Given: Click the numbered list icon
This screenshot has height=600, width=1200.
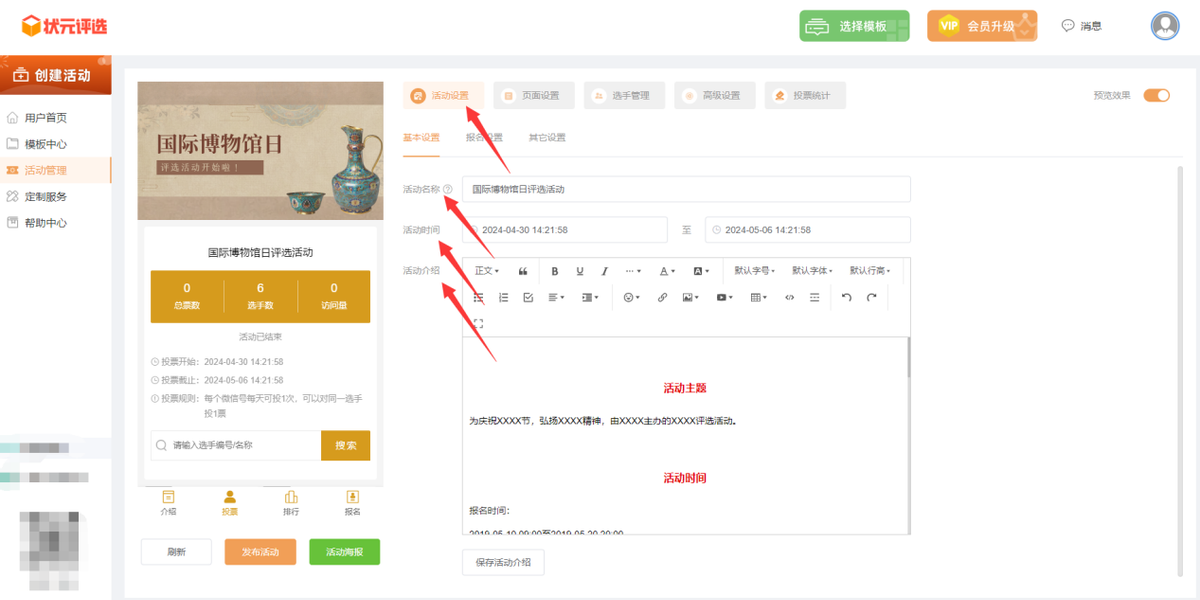Looking at the screenshot, I should click(503, 297).
